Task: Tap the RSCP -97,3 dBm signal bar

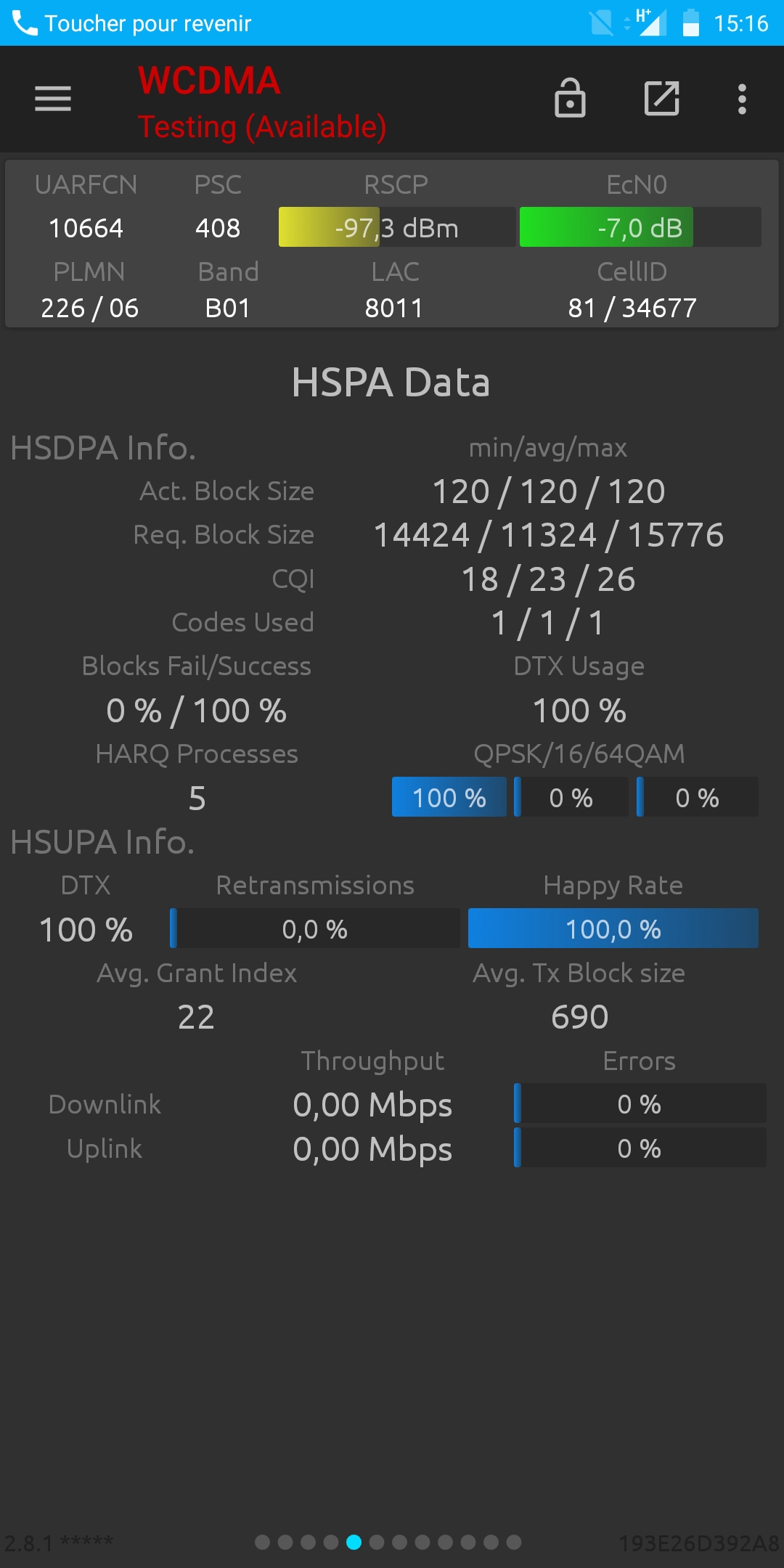Action: [x=397, y=227]
